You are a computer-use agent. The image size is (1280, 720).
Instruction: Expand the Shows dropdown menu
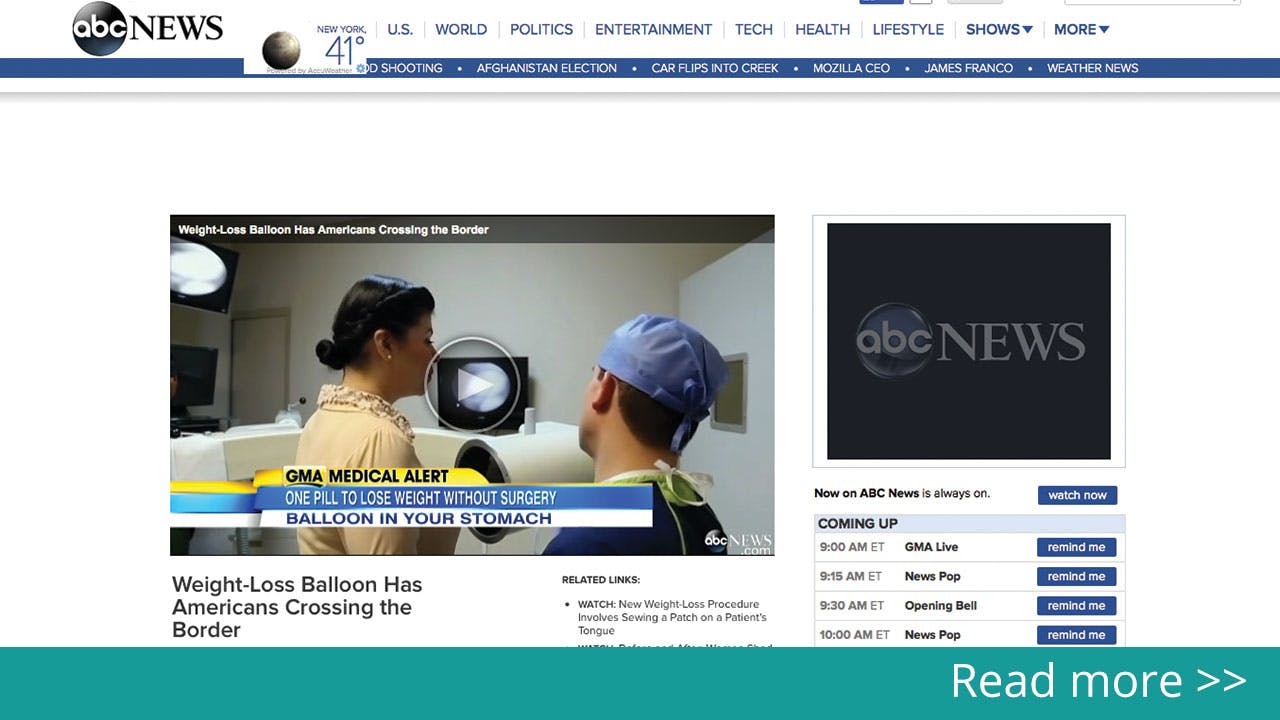(x=999, y=29)
